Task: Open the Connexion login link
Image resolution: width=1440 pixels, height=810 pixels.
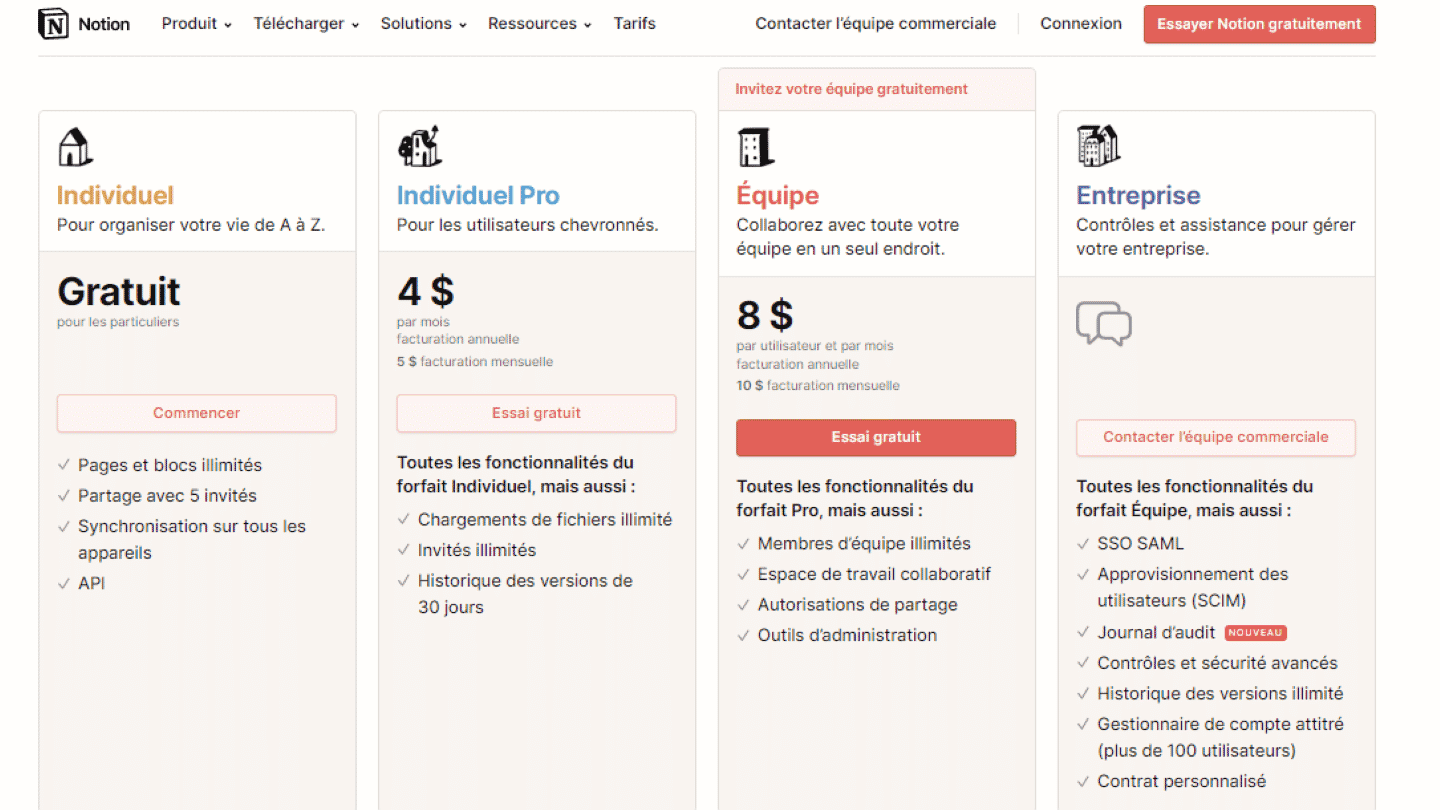Action: pyautogui.click(x=1081, y=24)
